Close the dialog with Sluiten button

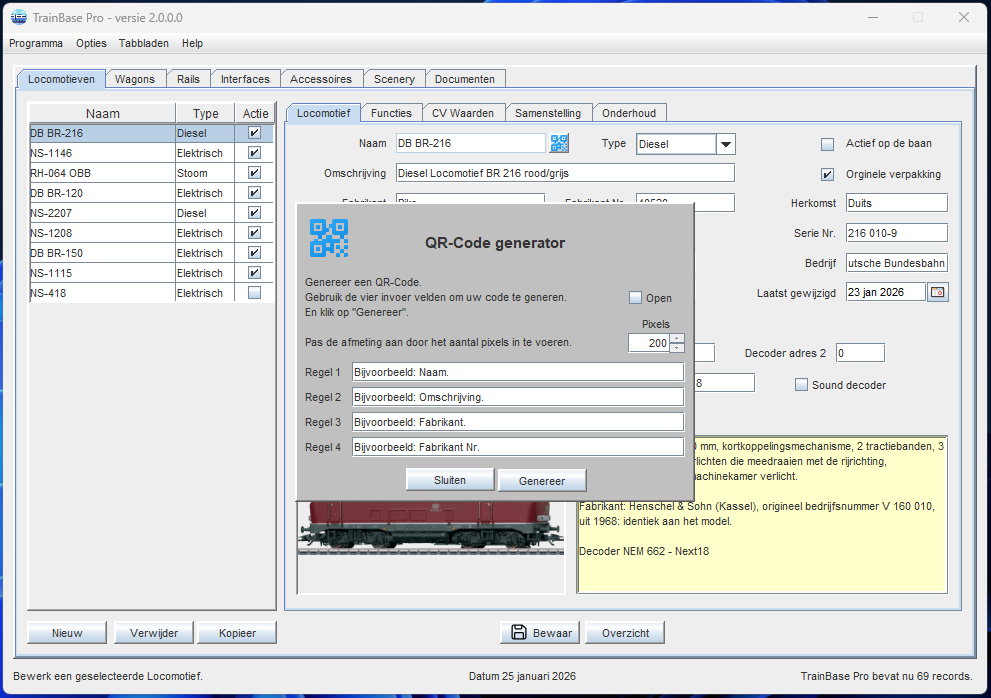pyautogui.click(x=450, y=480)
